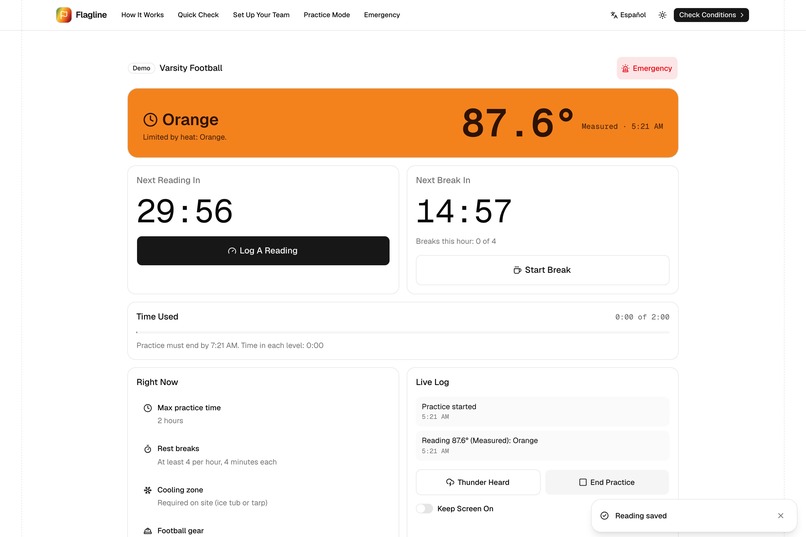Image resolution: width=806 pixels, height=537 pixels.
Task: Click the '2 hours' value
Action: tap(170, 421)
